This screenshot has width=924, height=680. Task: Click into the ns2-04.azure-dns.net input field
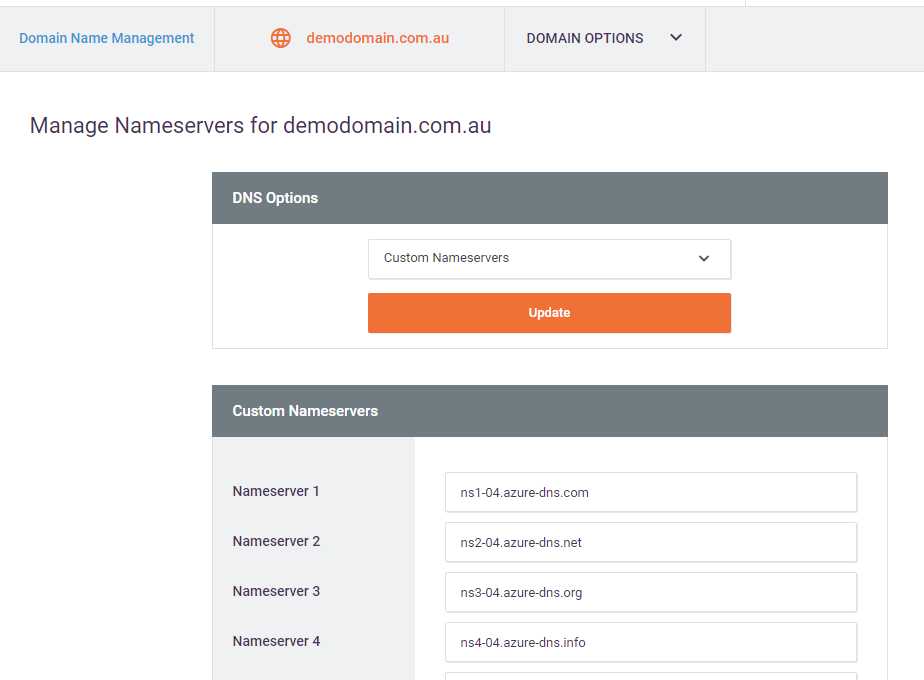[650, 542]
